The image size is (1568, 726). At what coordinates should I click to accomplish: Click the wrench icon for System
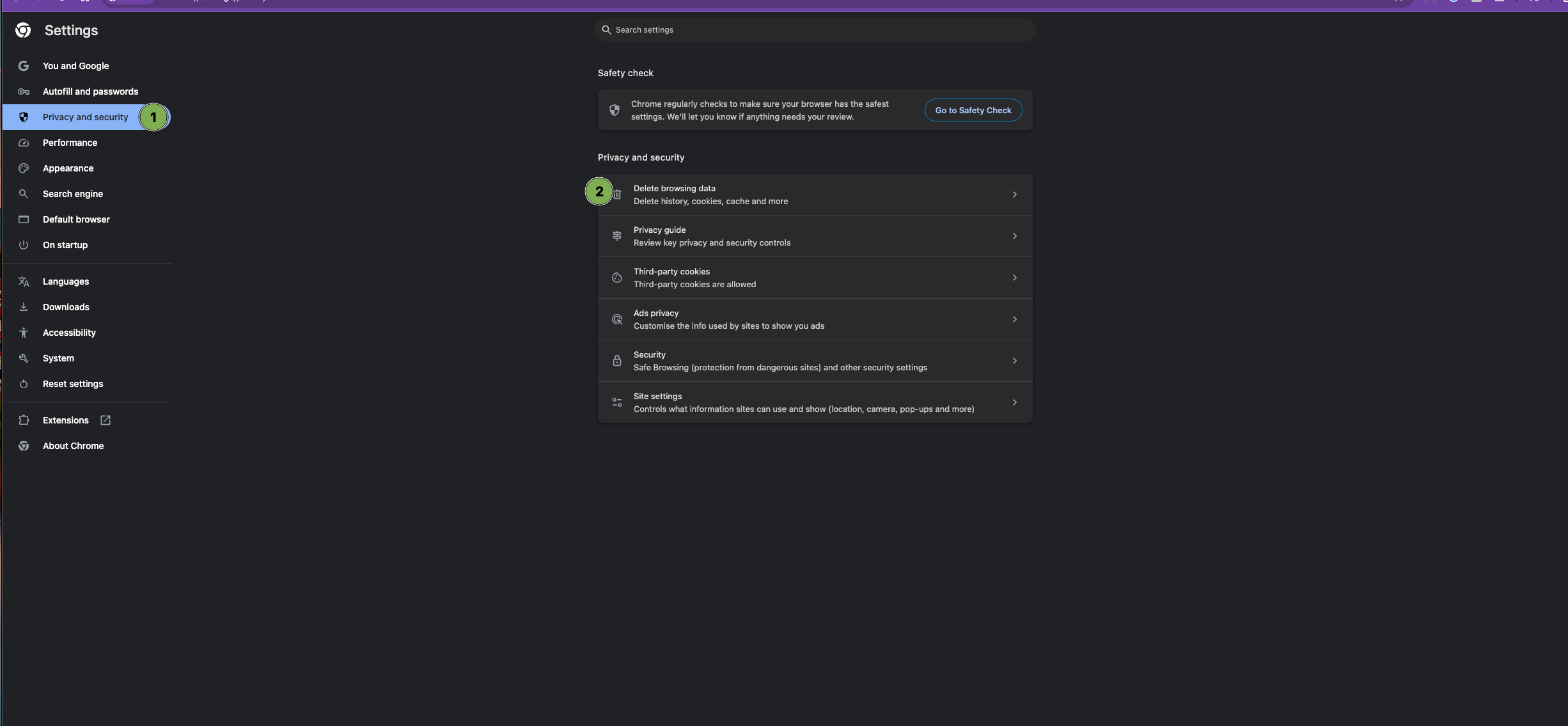coord(24,358)
